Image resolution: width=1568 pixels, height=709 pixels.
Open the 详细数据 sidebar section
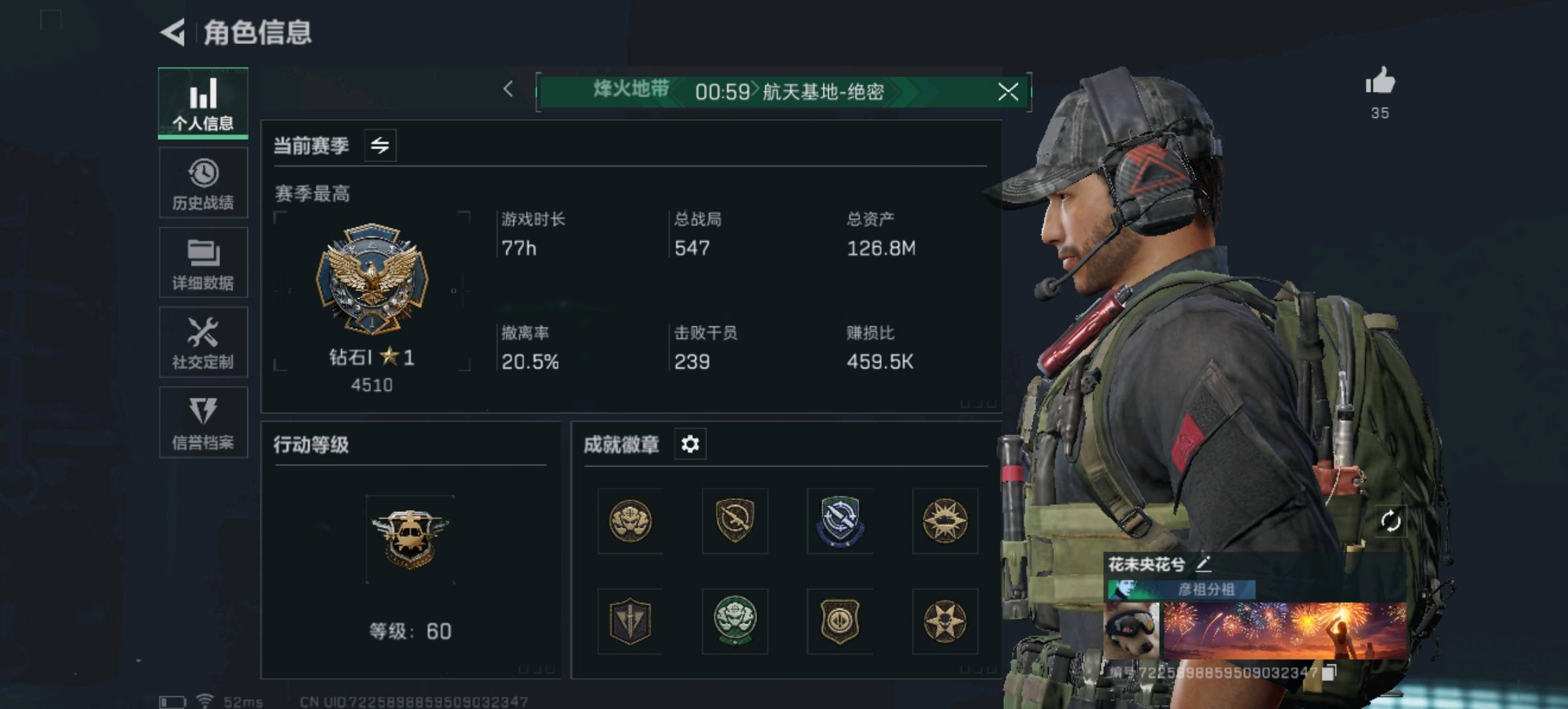tap(203, 263)
